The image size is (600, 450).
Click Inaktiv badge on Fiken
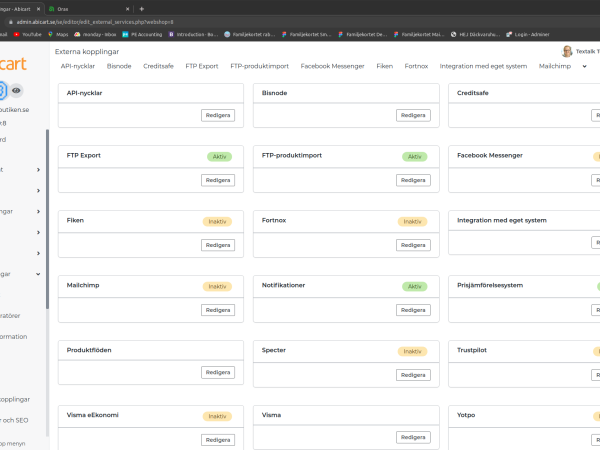(217, 222)
